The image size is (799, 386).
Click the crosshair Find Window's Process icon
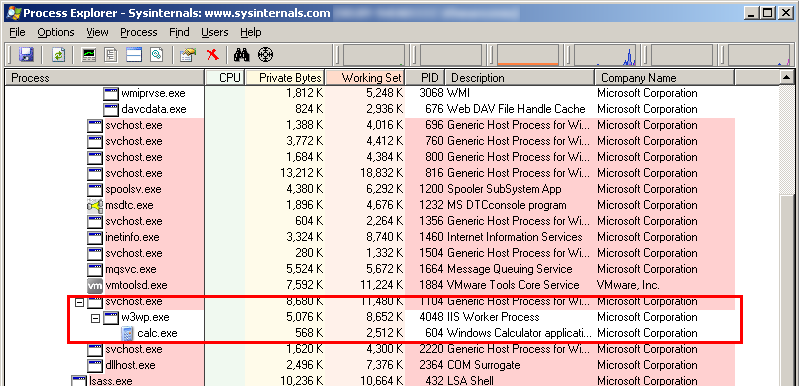click(x=265, y=54)
